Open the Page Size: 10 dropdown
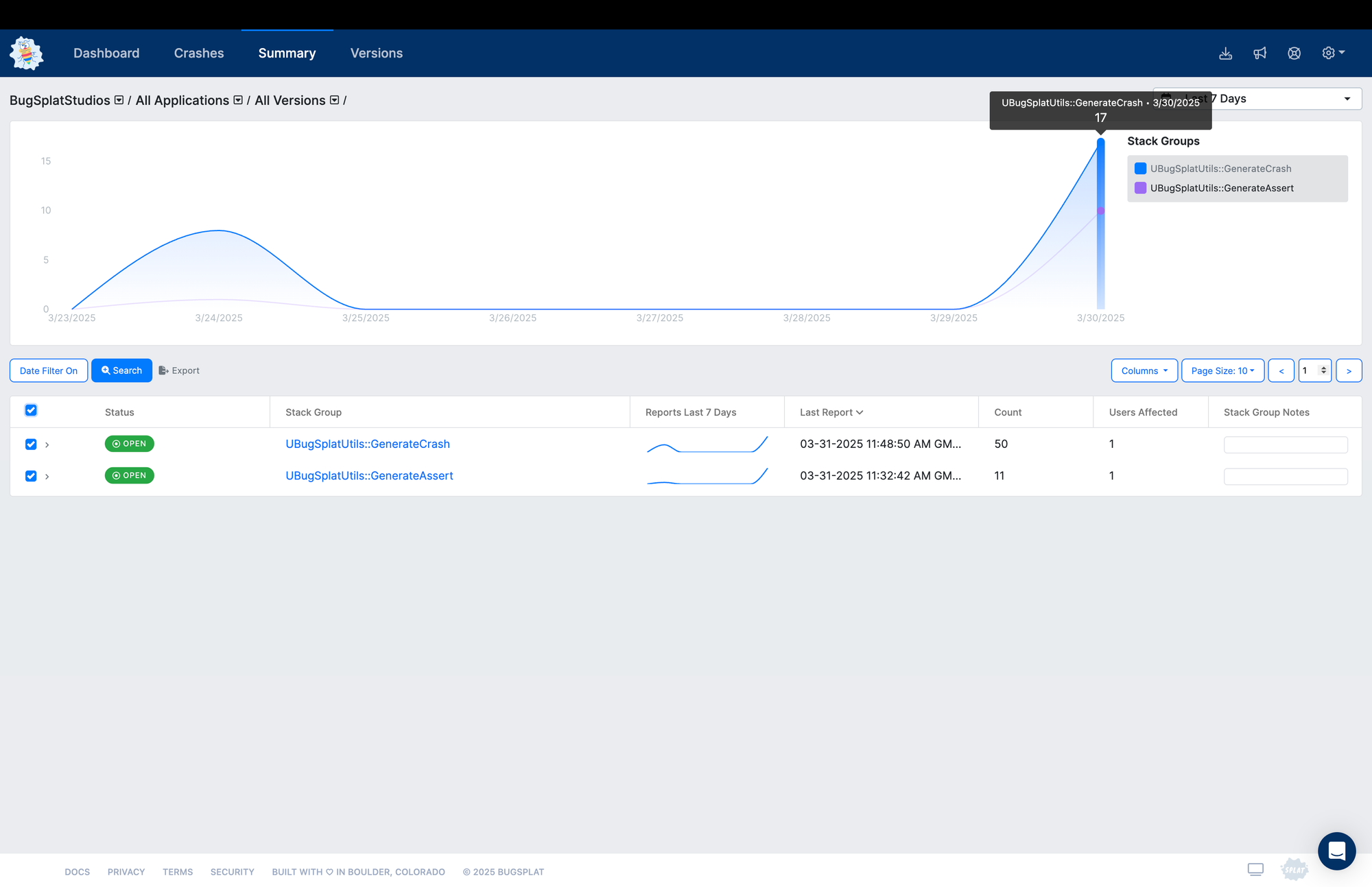The width and height of the screenshot is (1372, 887). tap(1222, 370)
